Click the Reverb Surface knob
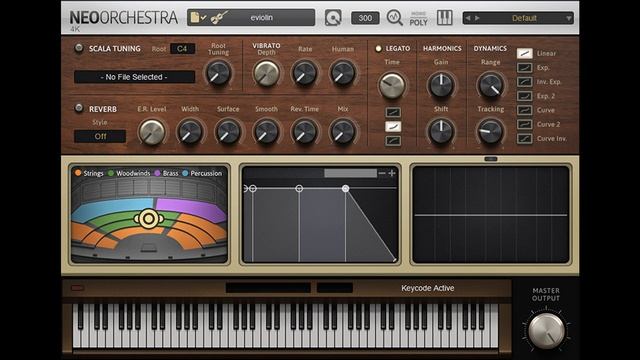This screenshot has width=640, height=360. 228,132
